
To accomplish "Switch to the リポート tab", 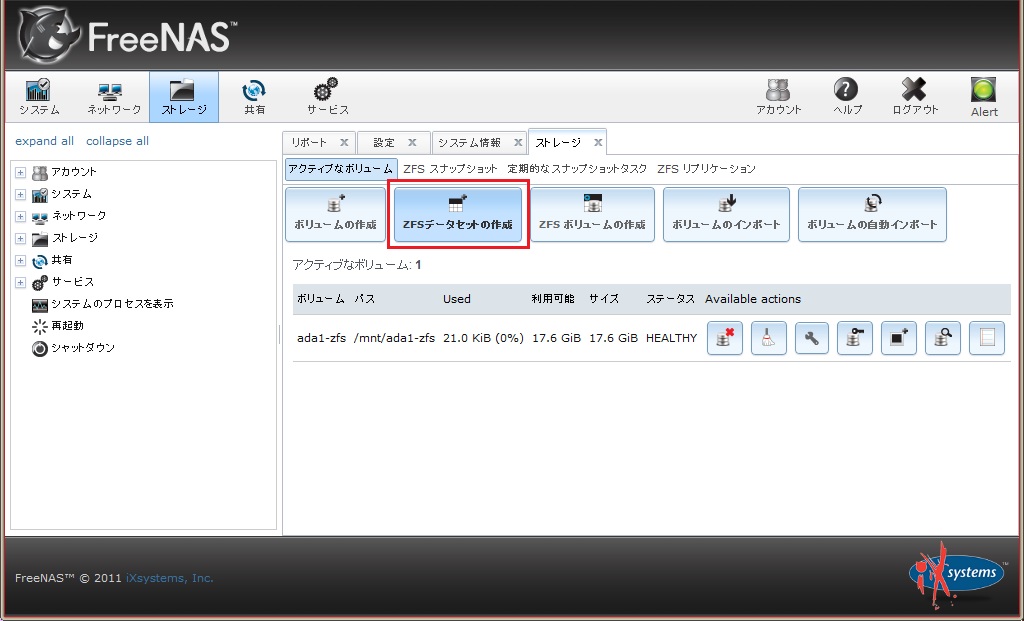I will (309, 142).
